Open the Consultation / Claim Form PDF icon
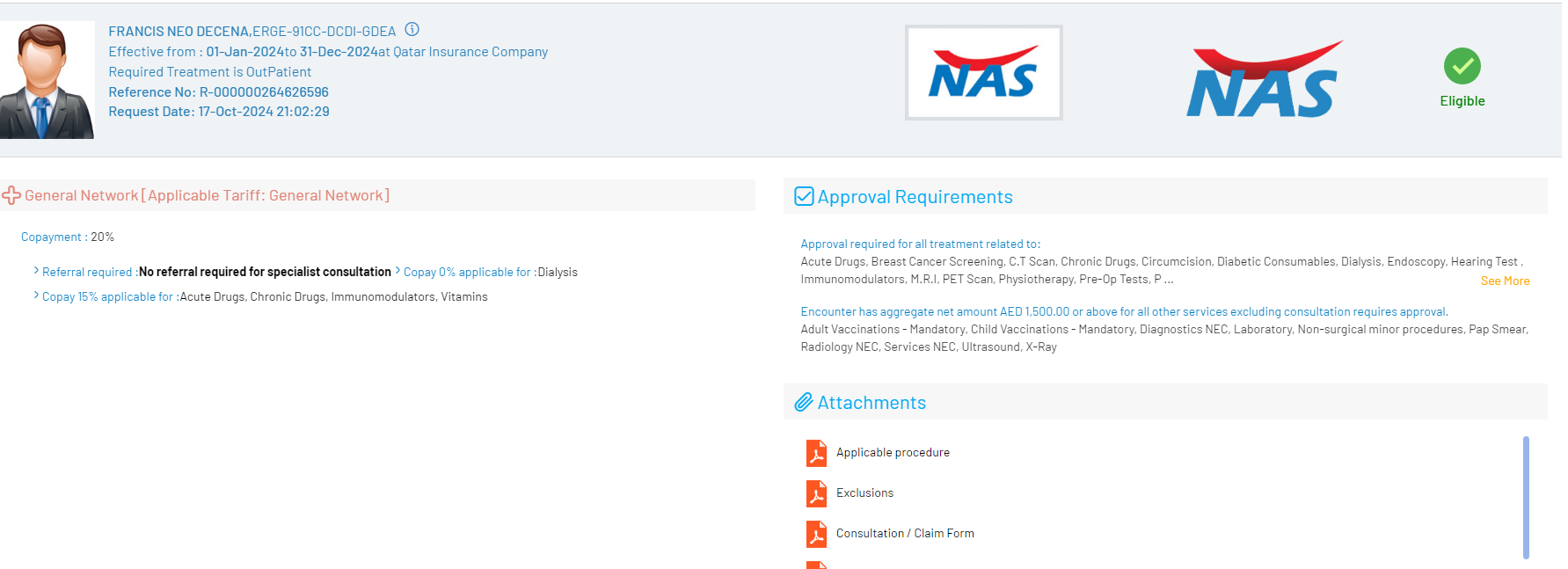The image size is (1568, 569). tap(816, 534)
